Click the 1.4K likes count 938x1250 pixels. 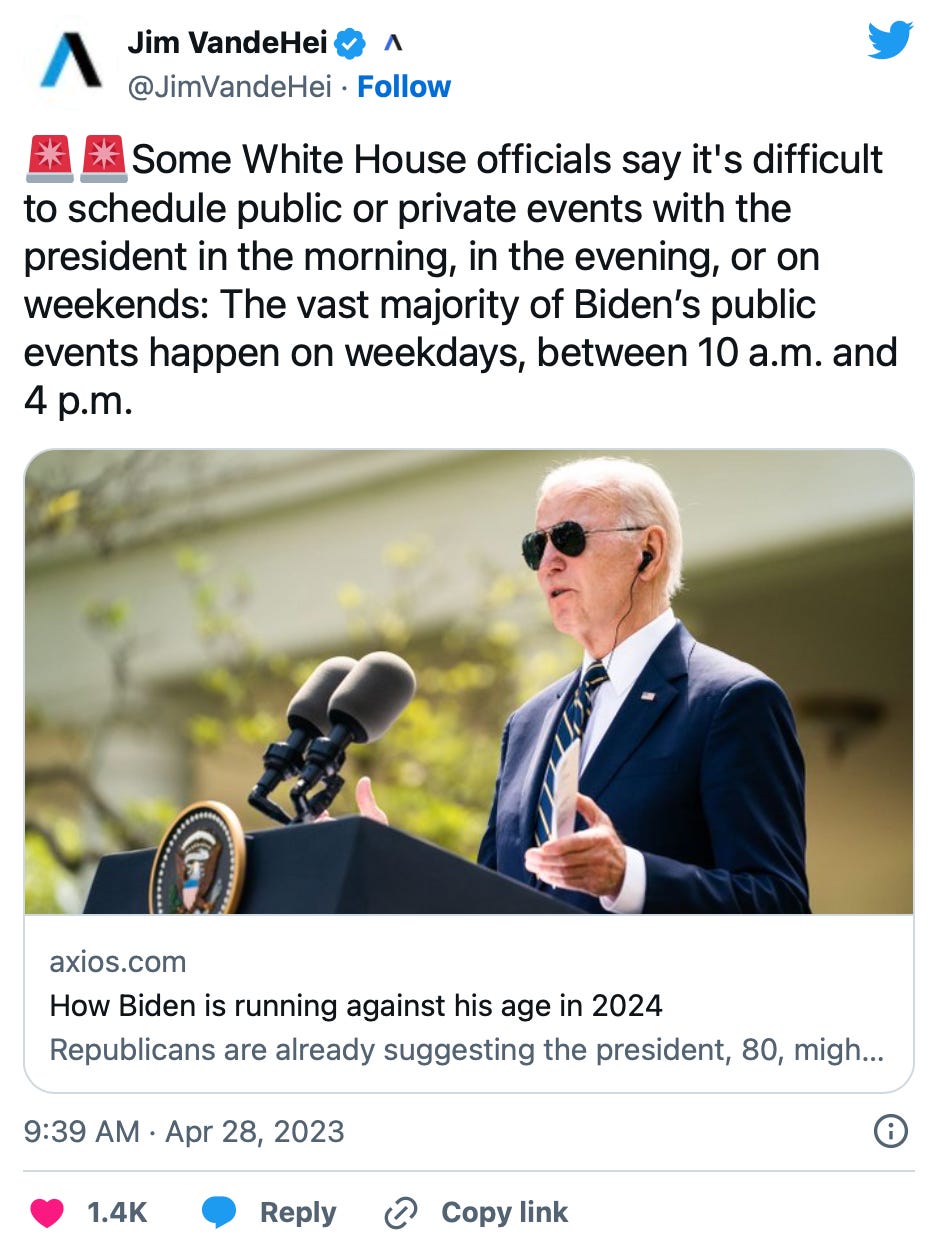pyautogui.click(x=116, y=1212)
